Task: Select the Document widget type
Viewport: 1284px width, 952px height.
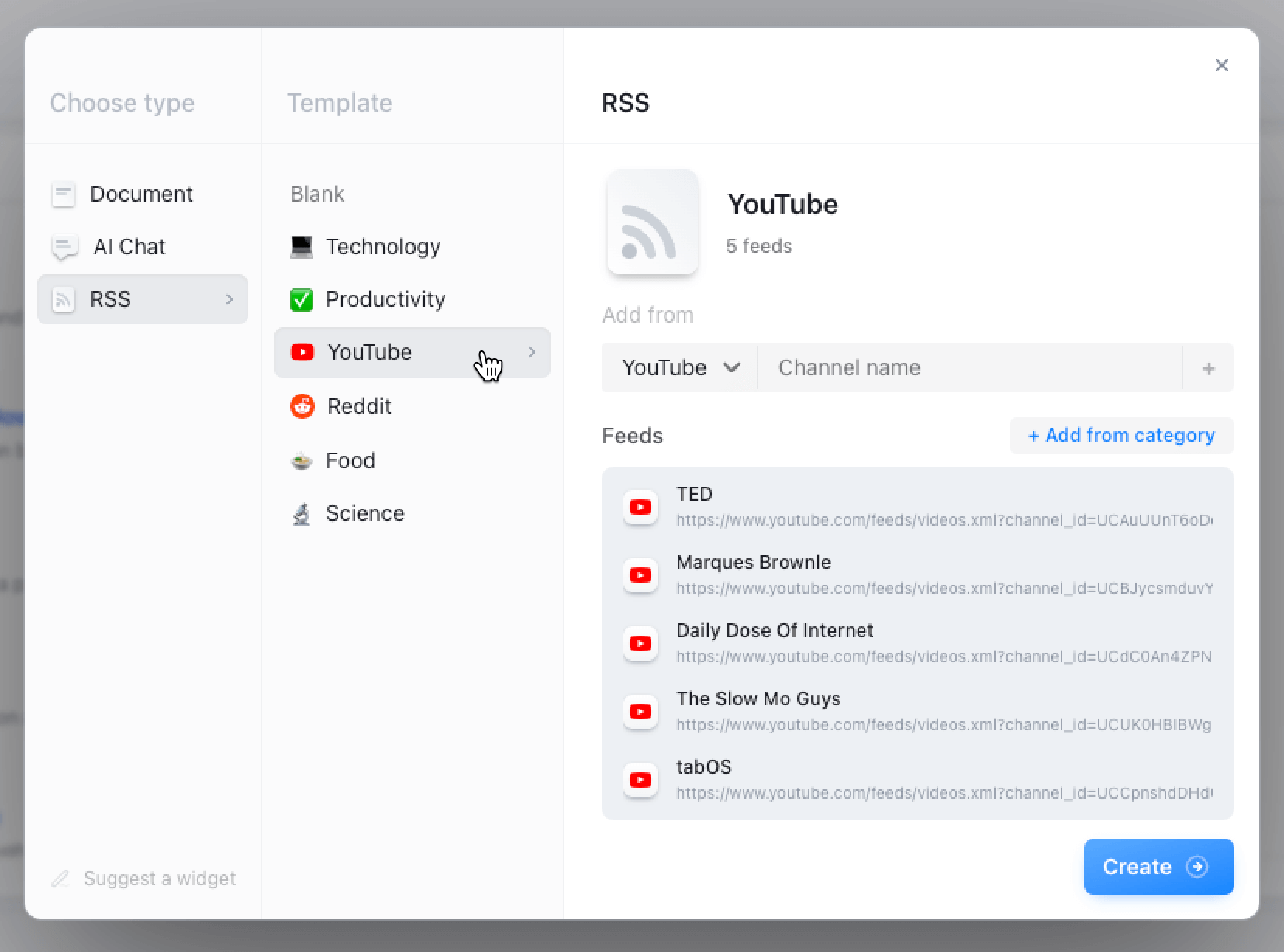Action: (x=143, y=194)
